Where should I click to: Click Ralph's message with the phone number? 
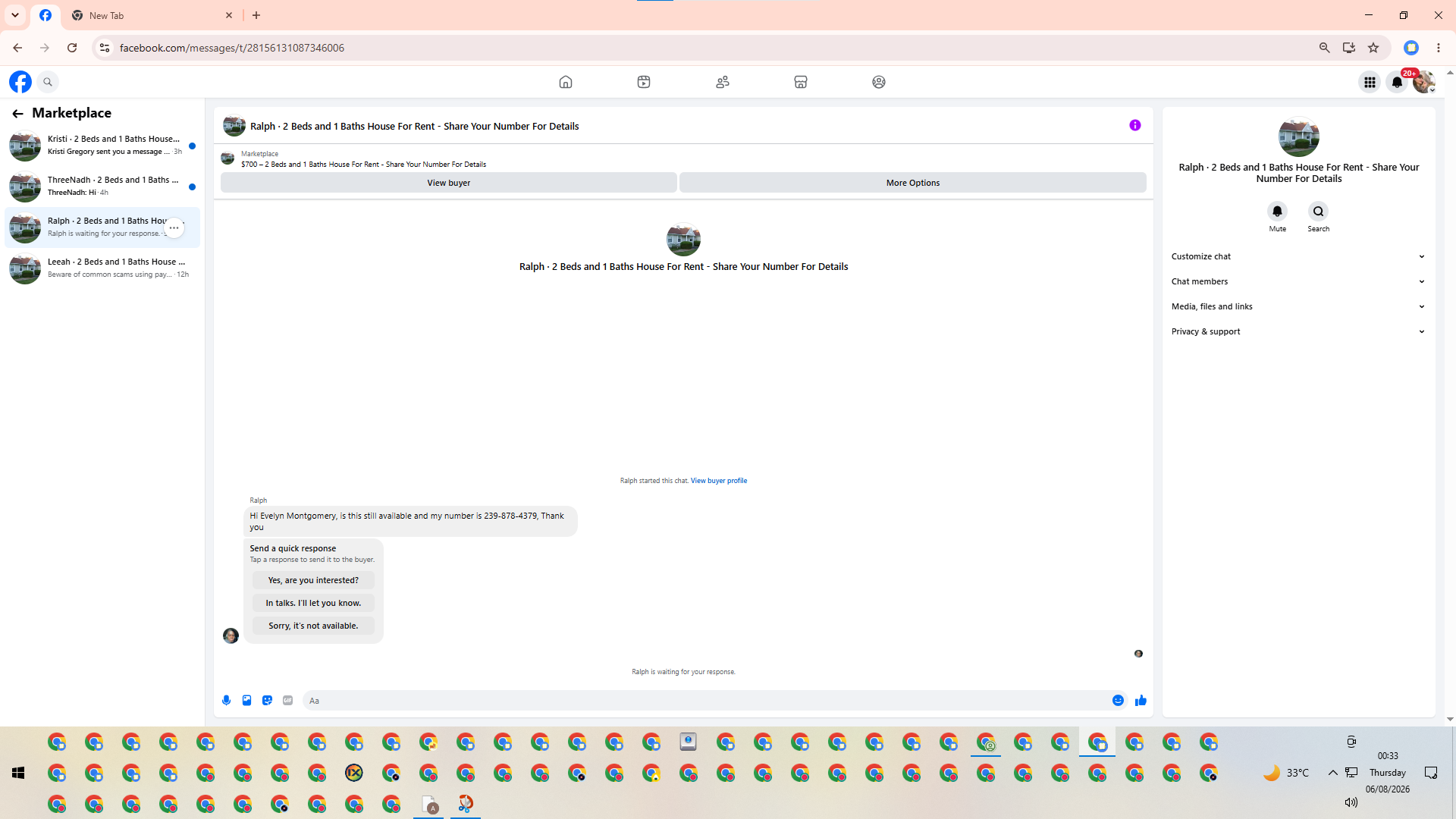tap(410, 522)
